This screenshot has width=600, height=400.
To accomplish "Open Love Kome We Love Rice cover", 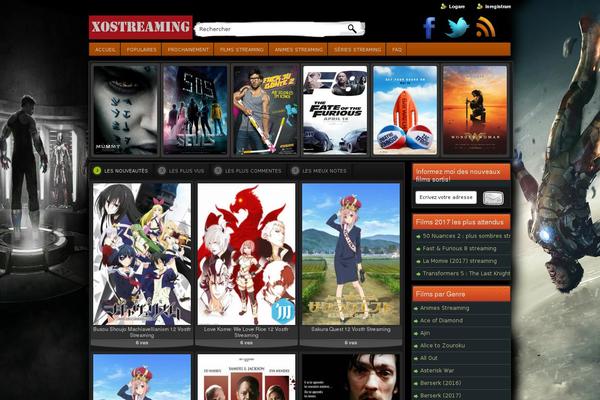I will coord(246,254).
